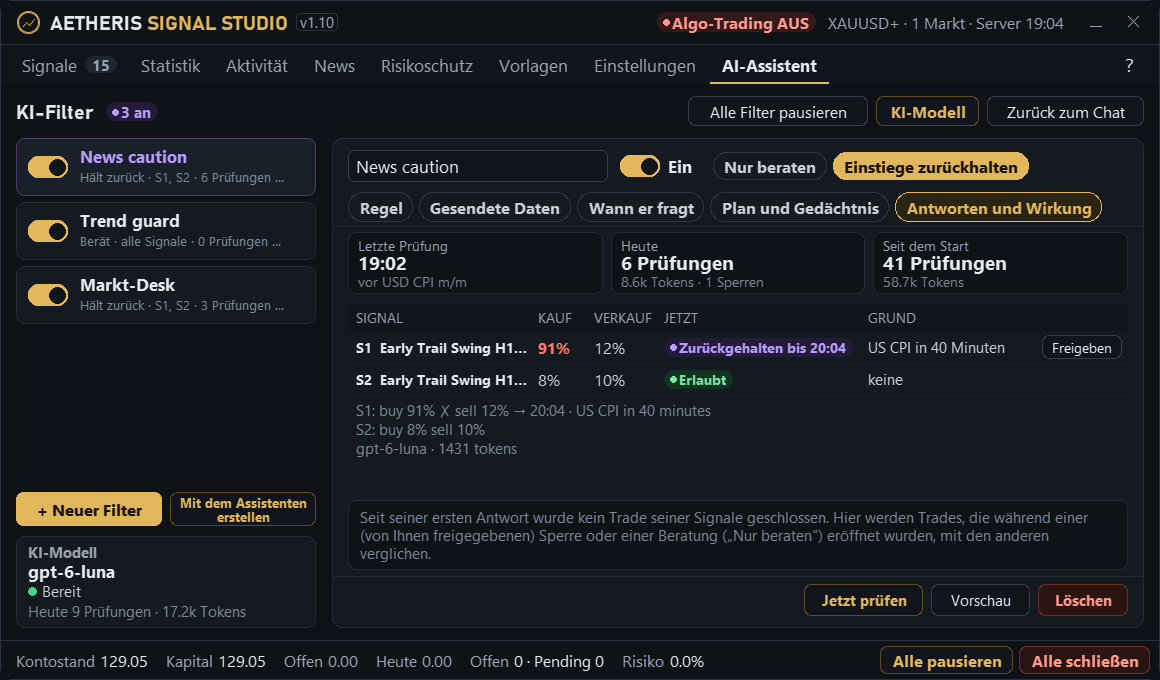This screenshot has height=680, width=1160.
Task: Toggle the Trend guard filter switch
Action: click(x=48, y=231)
